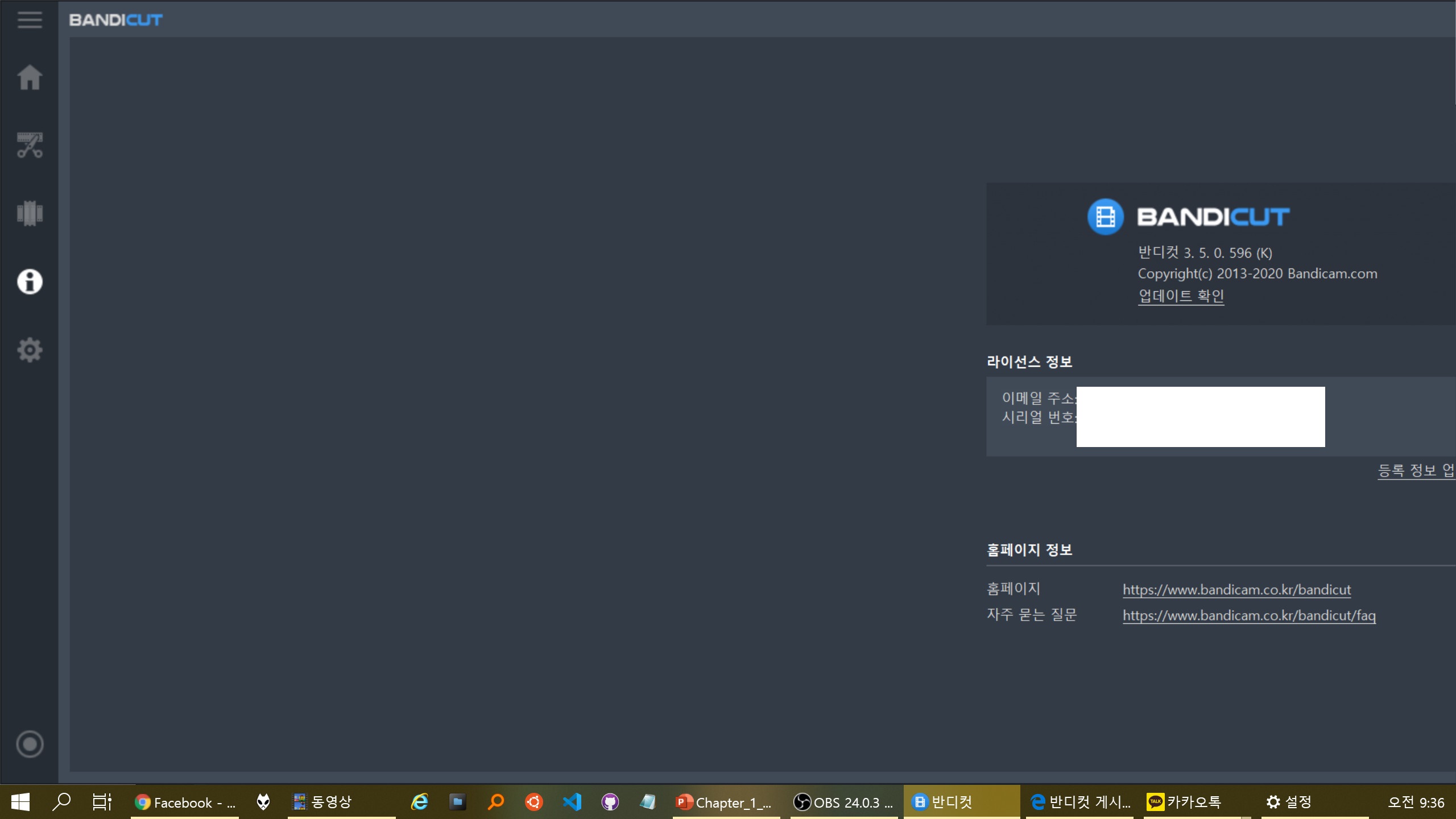Click the Bandicut logo in the title bar
This screenshot has height=819, width=1456.
pos(116,20)
